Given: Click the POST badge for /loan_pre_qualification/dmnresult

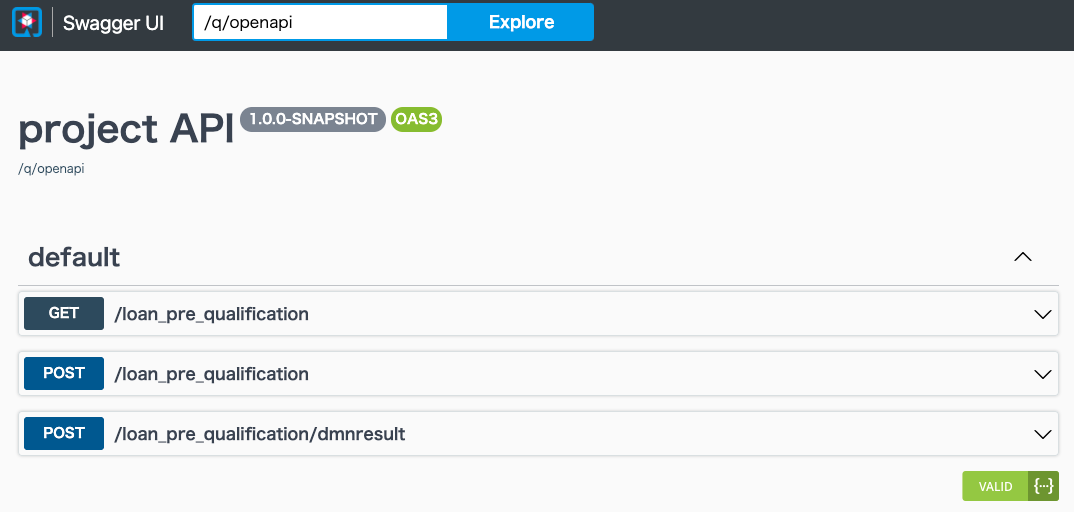Looking at the screenshot, I should click(64, 433).
